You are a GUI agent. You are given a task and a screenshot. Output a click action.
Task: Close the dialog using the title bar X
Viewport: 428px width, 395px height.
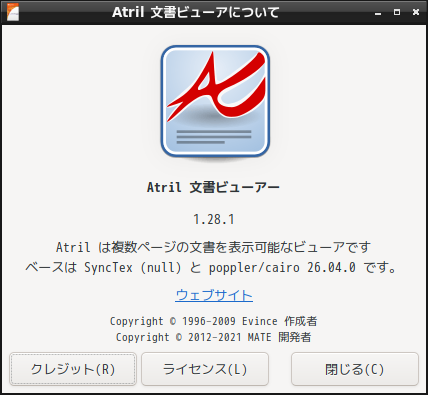click(416, 12)
